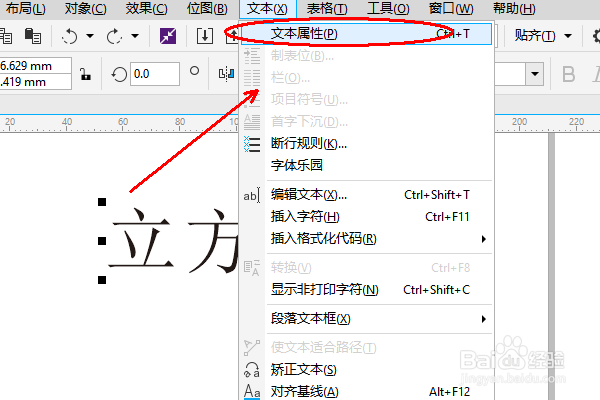Click the 矫正文本 icon

(252, 370)
